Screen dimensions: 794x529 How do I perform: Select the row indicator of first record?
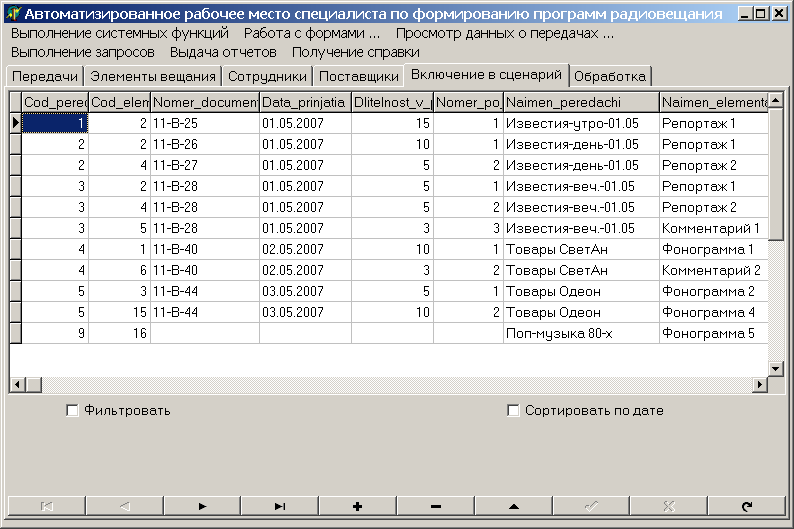tap(16, 123)
